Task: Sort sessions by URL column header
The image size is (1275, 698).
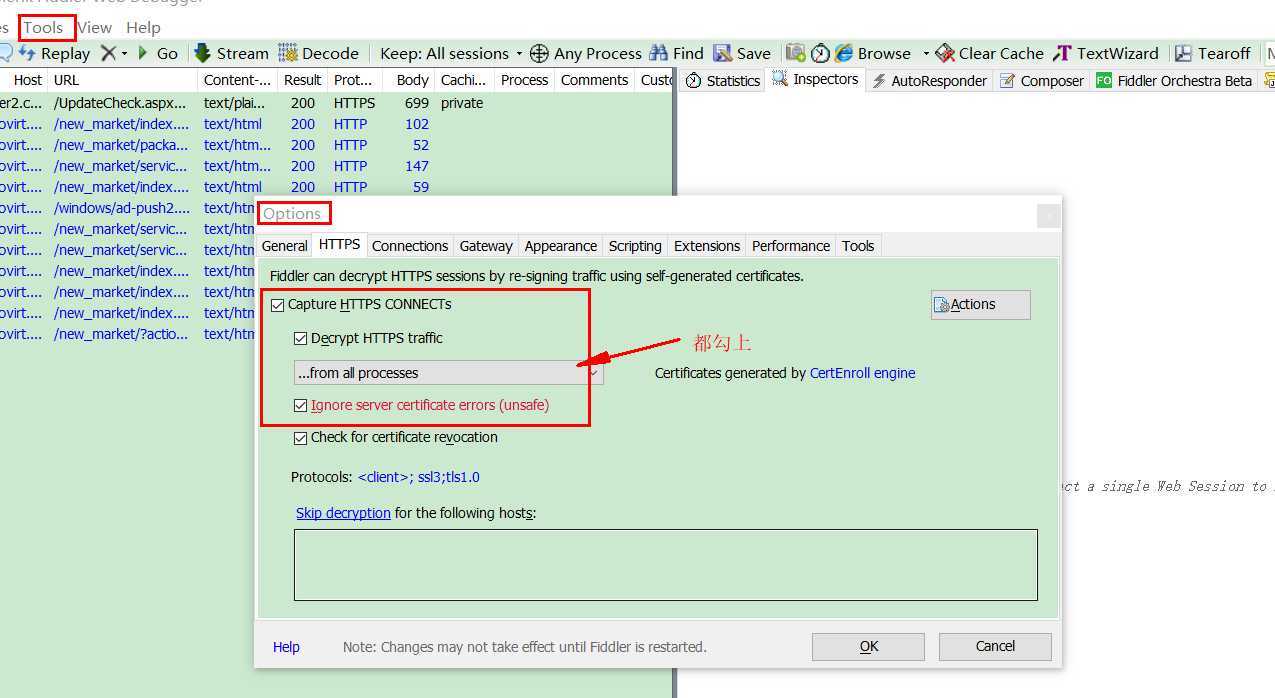Action: [x=122, y=80]
